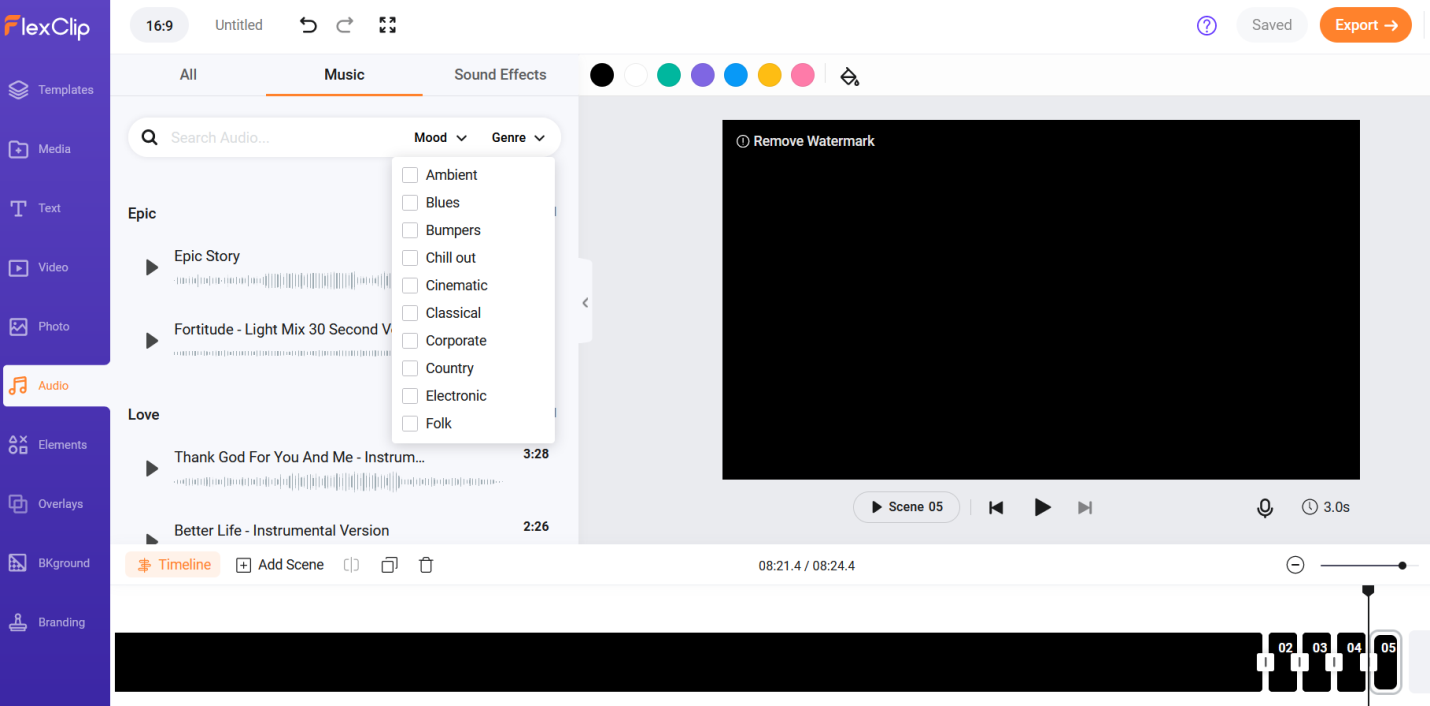This screenshot has height=706, width=1430.
Task: Delete scene with trash icon
Action: tap(426, 565)
